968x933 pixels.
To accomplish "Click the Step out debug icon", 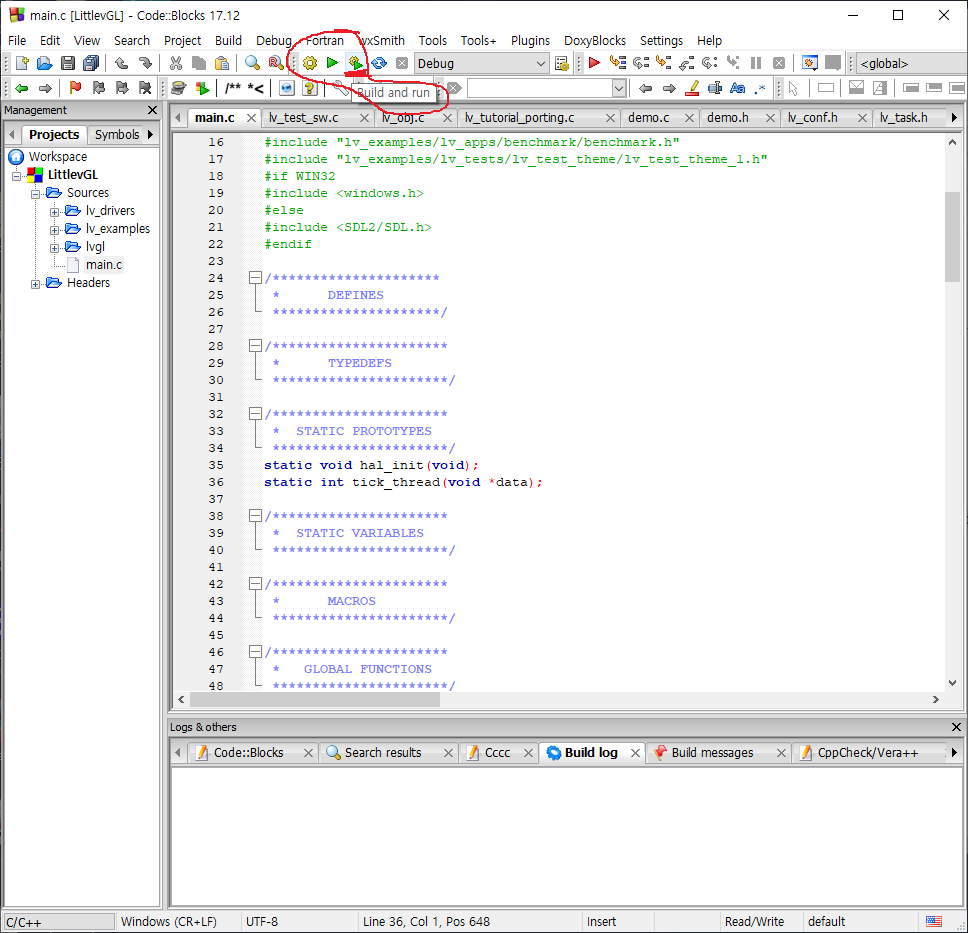I will click(686, 63).
